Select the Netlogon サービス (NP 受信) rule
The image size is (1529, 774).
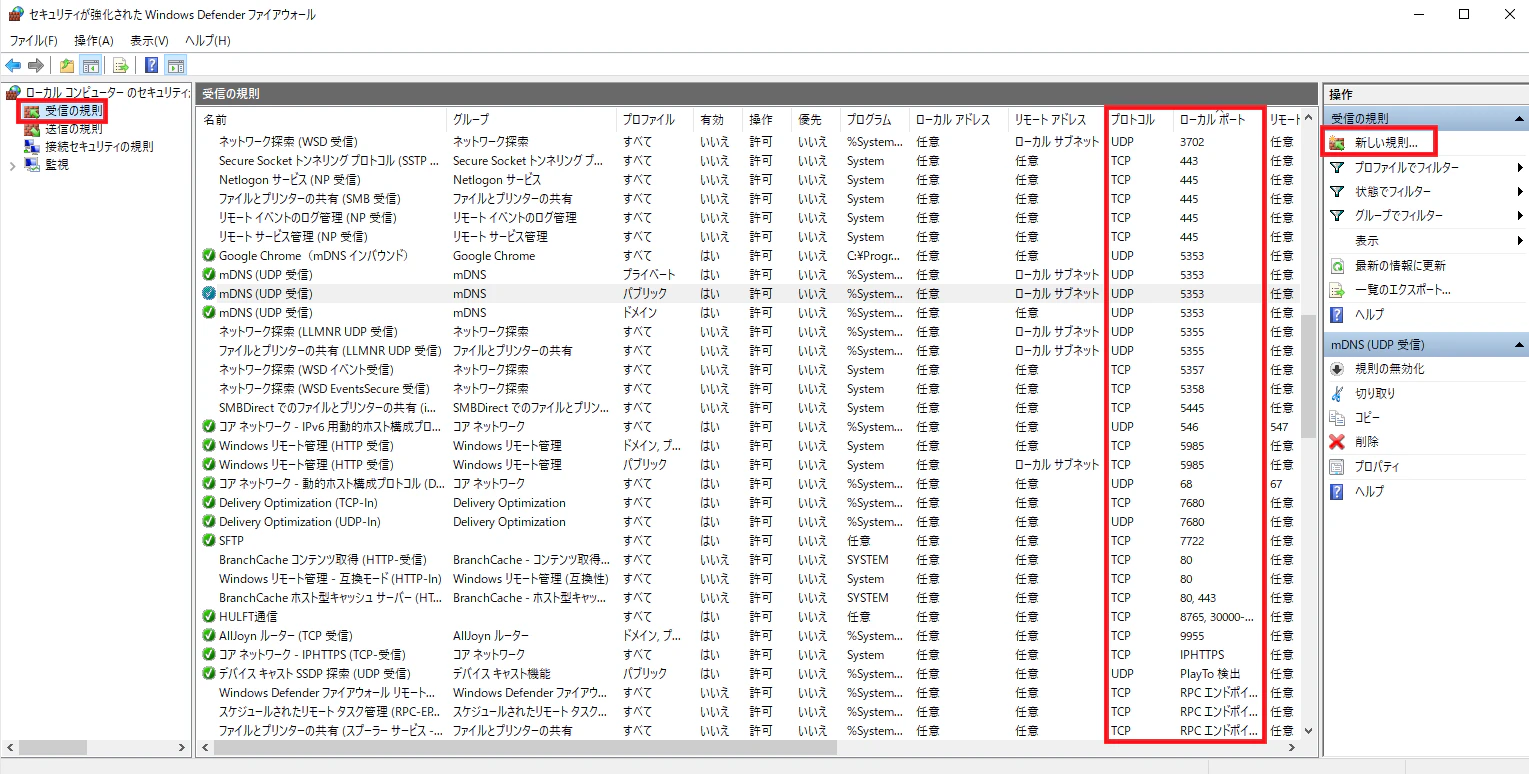(750, 180)
